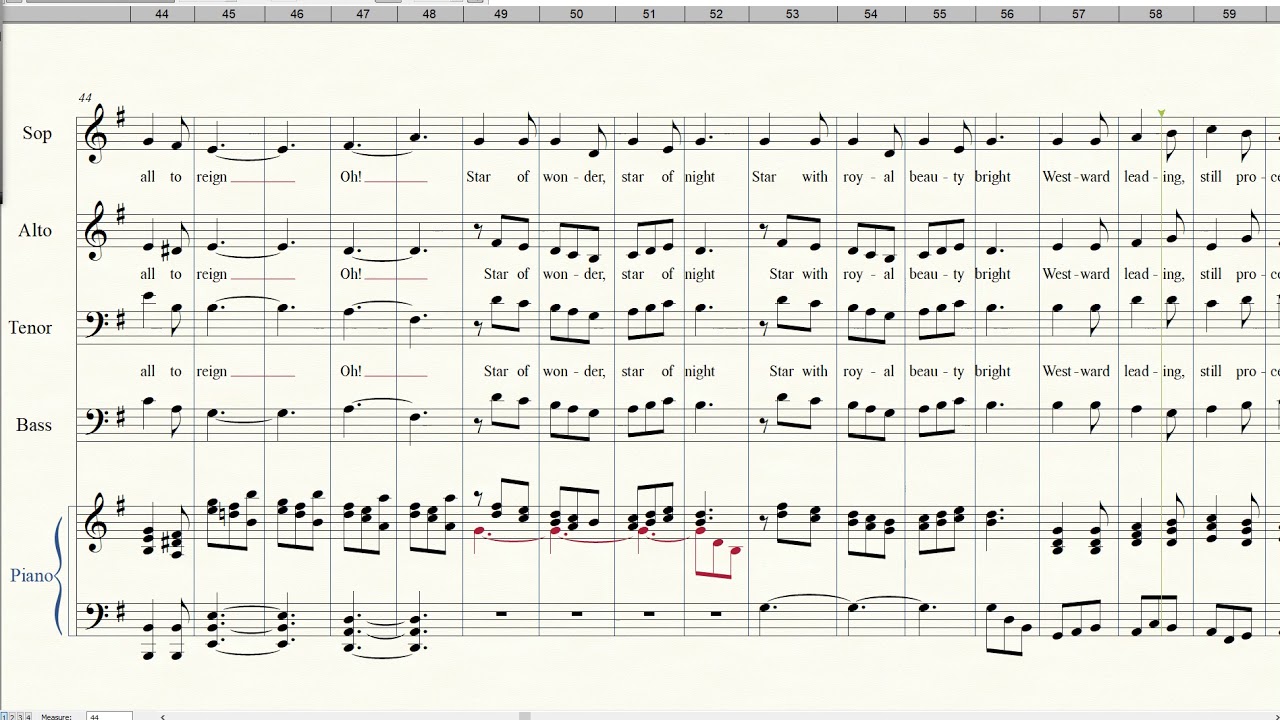Click lyric 'bright' under the Tenor staff
The height and width of the screenshot is (720, 1280).
(993, 372)
